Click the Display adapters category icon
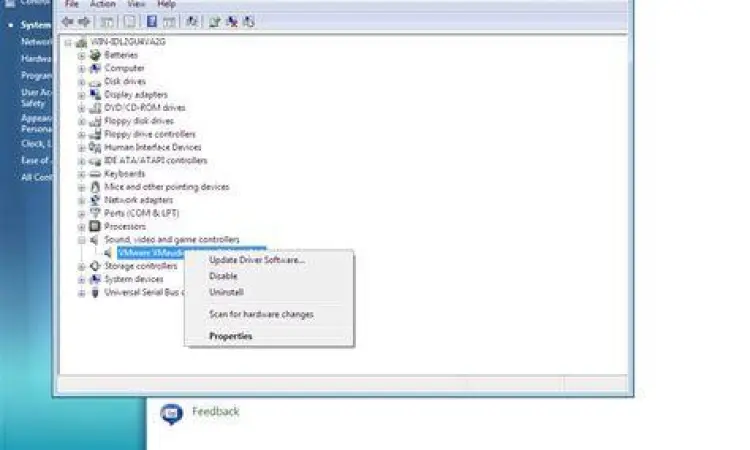The width and height of the screenshot is (750, 450). 95,94
